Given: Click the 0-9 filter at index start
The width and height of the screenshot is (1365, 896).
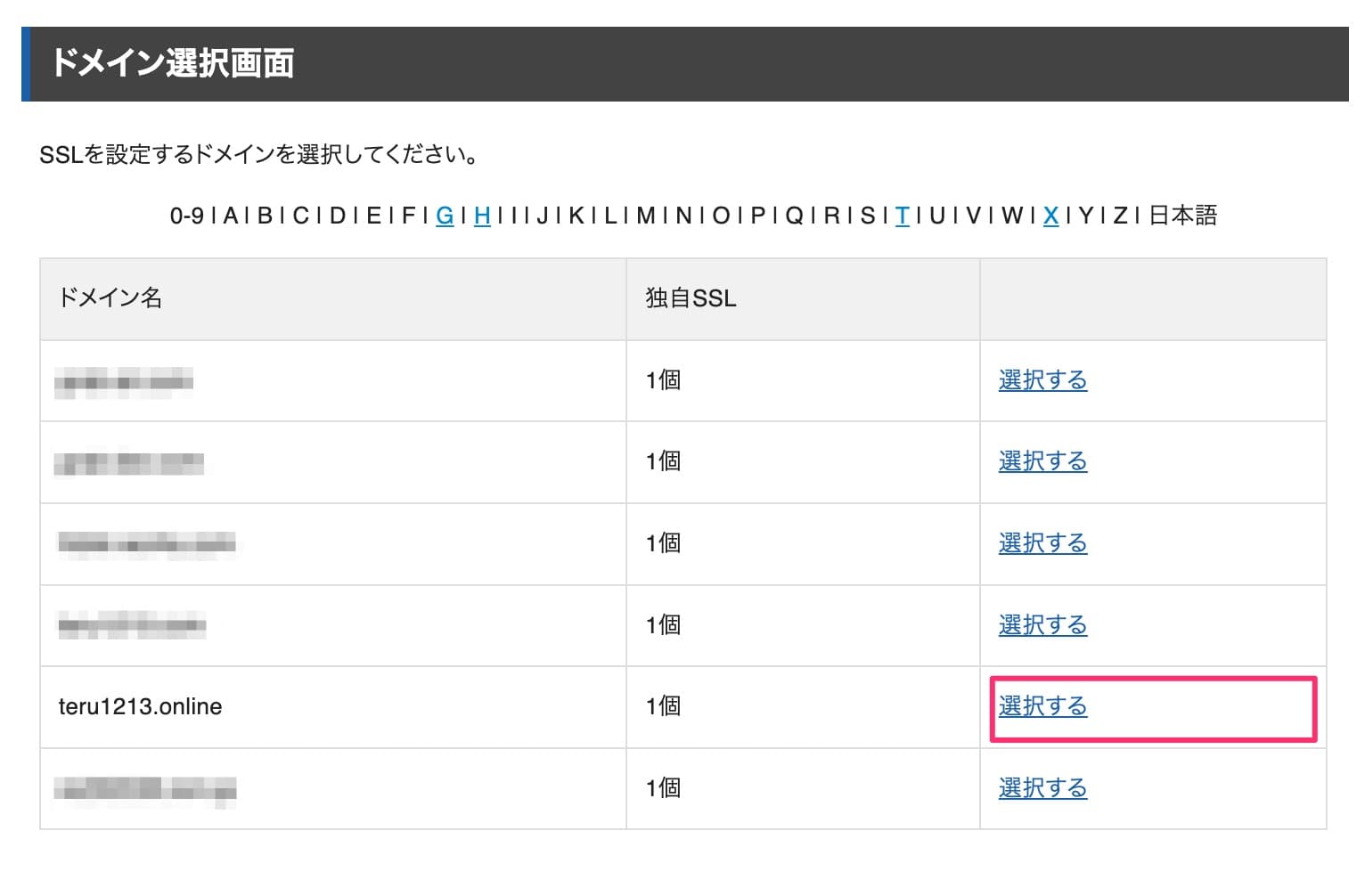Looking at the screenshot, I should coord(187,216).
